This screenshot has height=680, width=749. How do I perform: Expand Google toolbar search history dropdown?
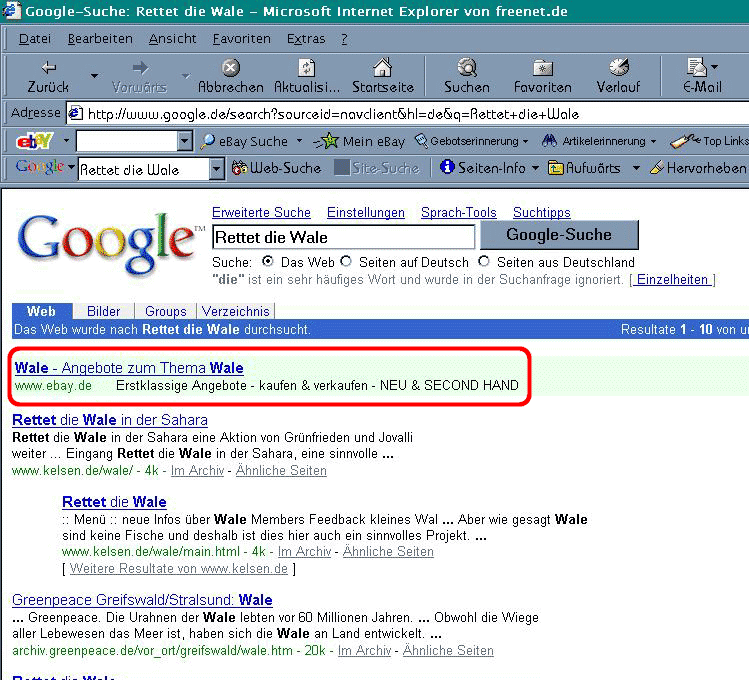[x=217, y=169]
